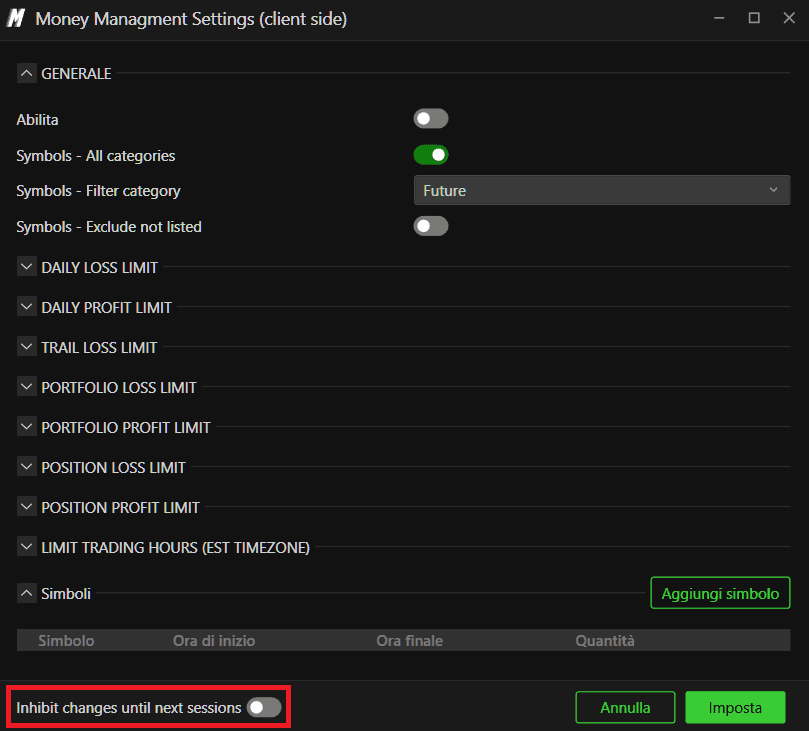This screenshot has width=809, height=731.
Task: Maximize the Money Managment Settings window
Action: pyautogui.click(x=754, y=18)
